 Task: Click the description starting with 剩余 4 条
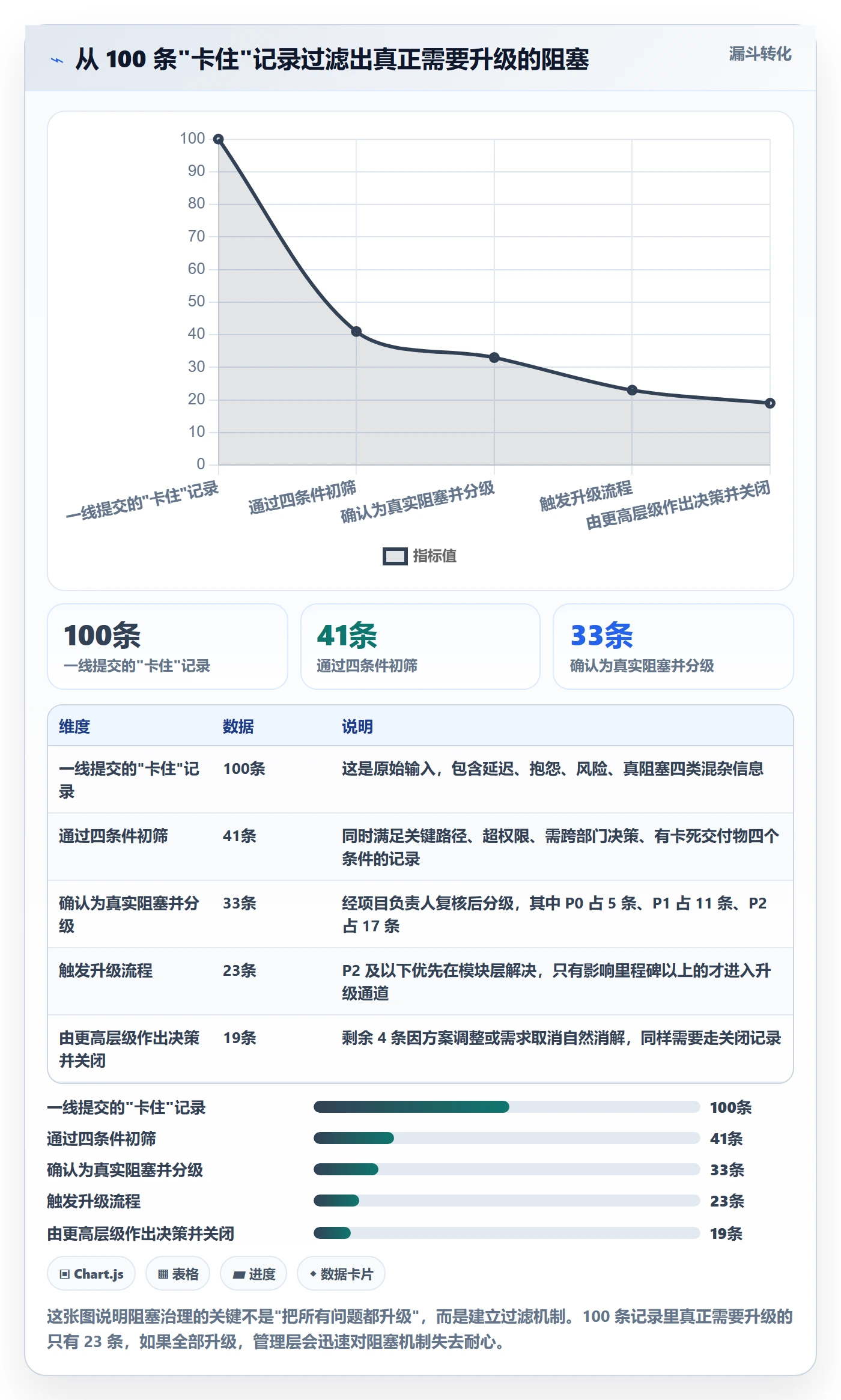pyautogui.click(x=562, y=1038)
